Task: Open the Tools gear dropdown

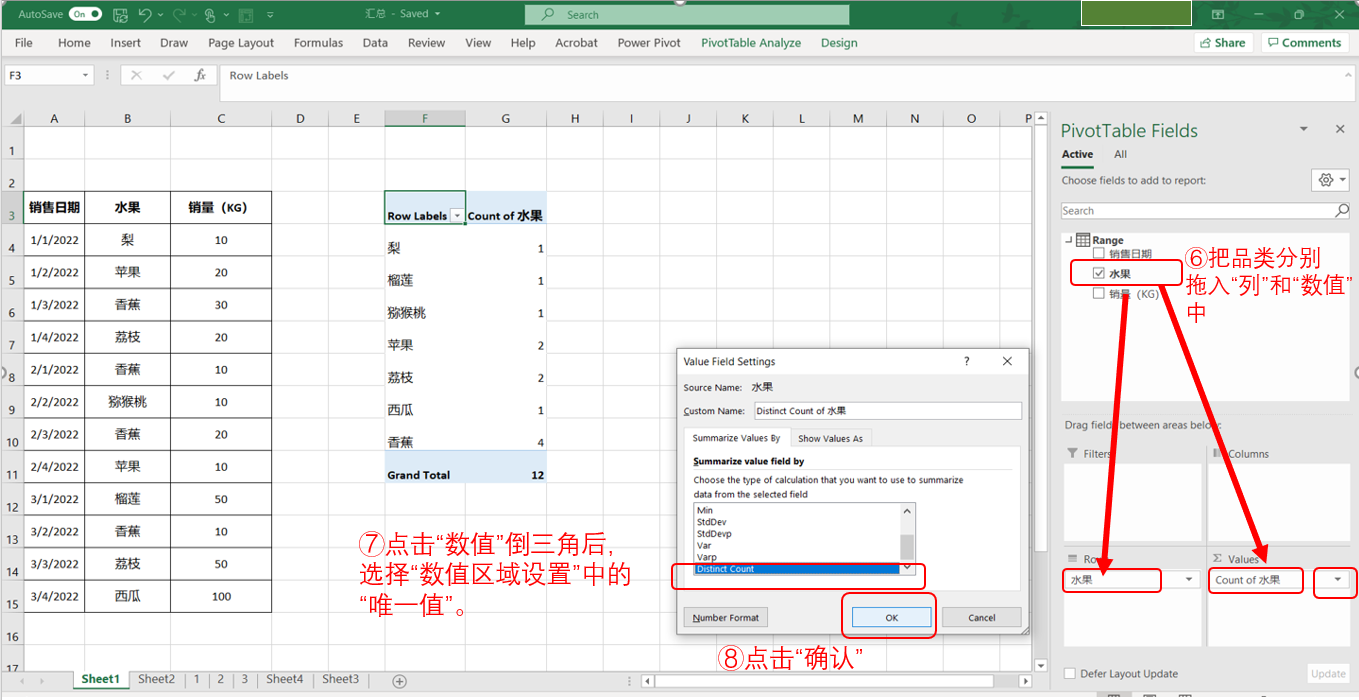Action: pos(1330,180)
